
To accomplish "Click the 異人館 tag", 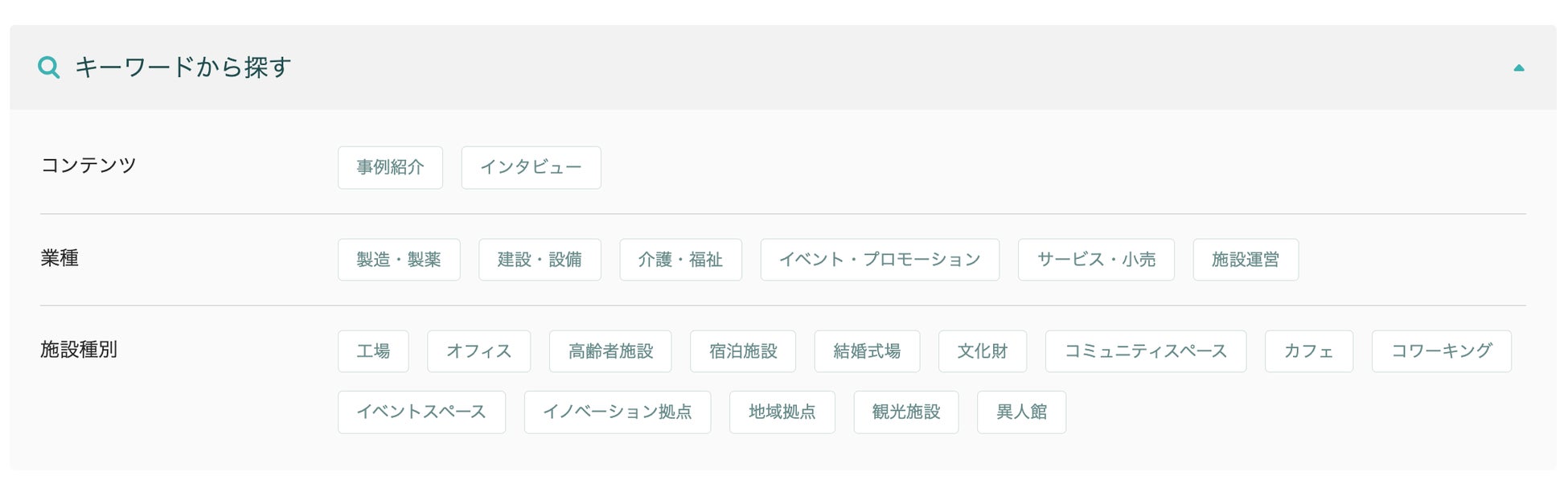I will pyautogui.click(x=1021, y=412).
